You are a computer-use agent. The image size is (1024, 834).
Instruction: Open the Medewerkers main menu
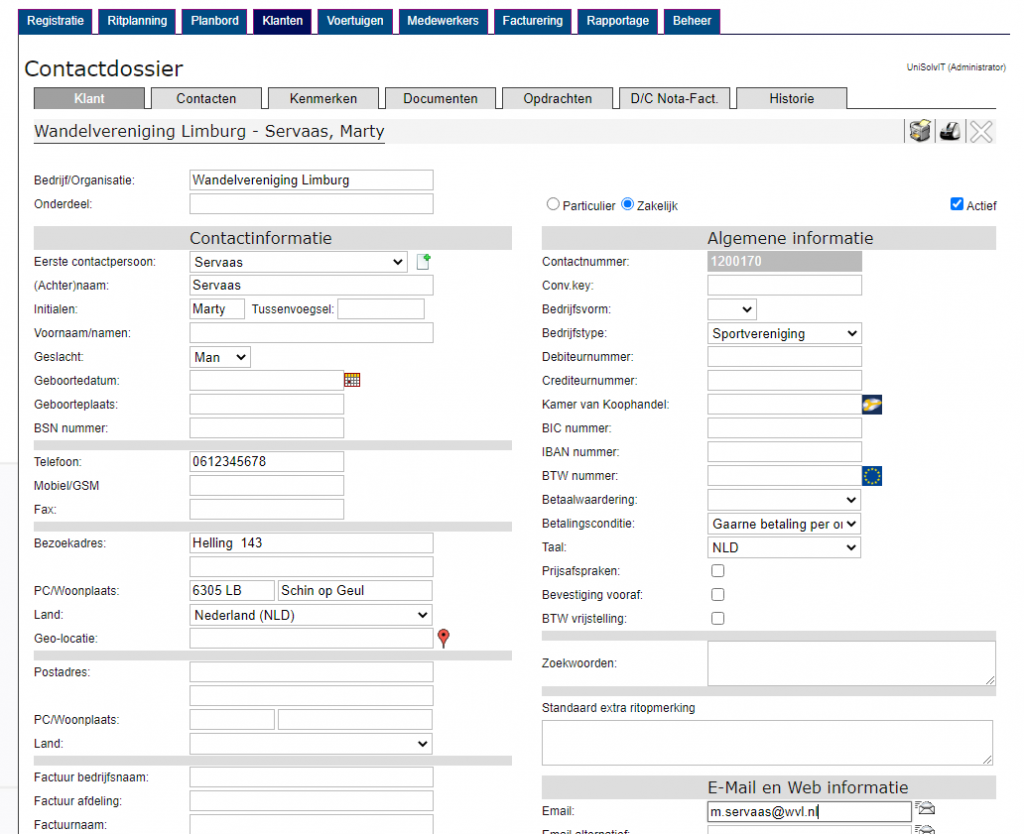[443, 21]
